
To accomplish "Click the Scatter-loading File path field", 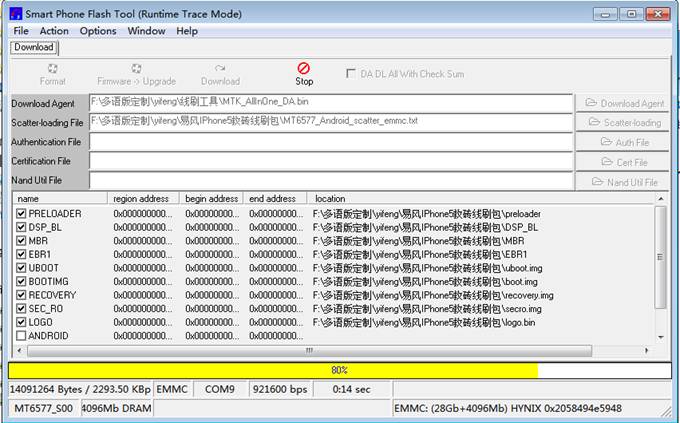I will pyautogui.click(x=331, y=122).
